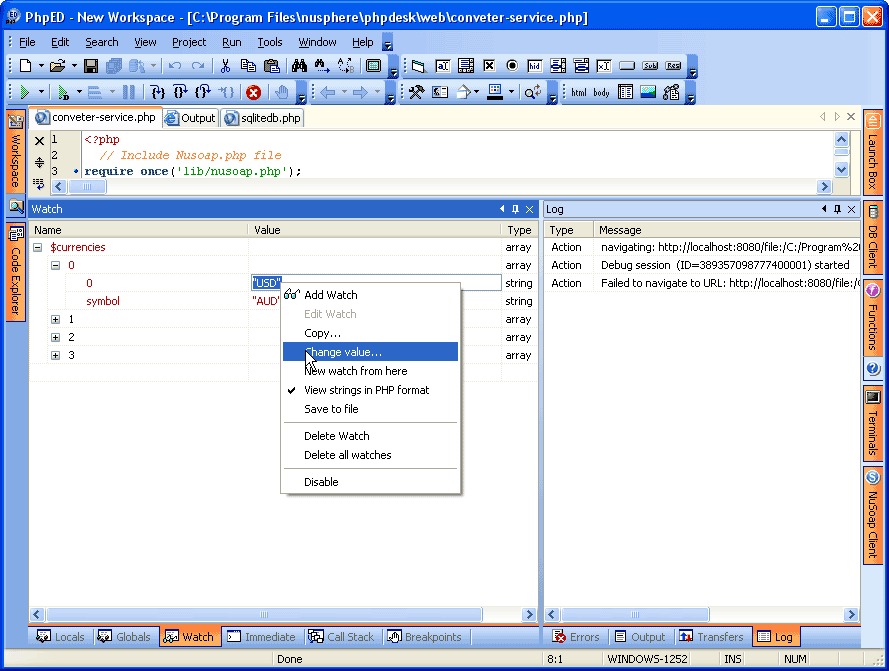
Task: Open the Tools menu
Action: (x=270, y=42)
